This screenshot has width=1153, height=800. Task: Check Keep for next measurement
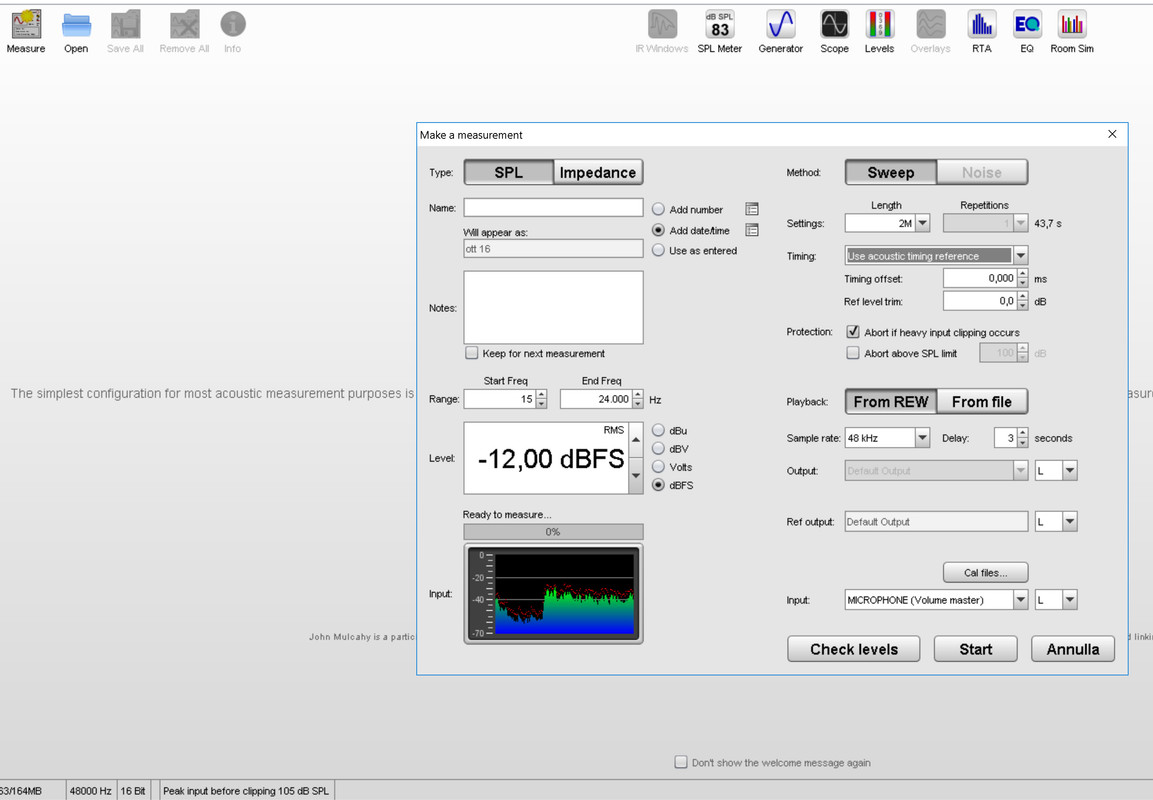[472, 354]
